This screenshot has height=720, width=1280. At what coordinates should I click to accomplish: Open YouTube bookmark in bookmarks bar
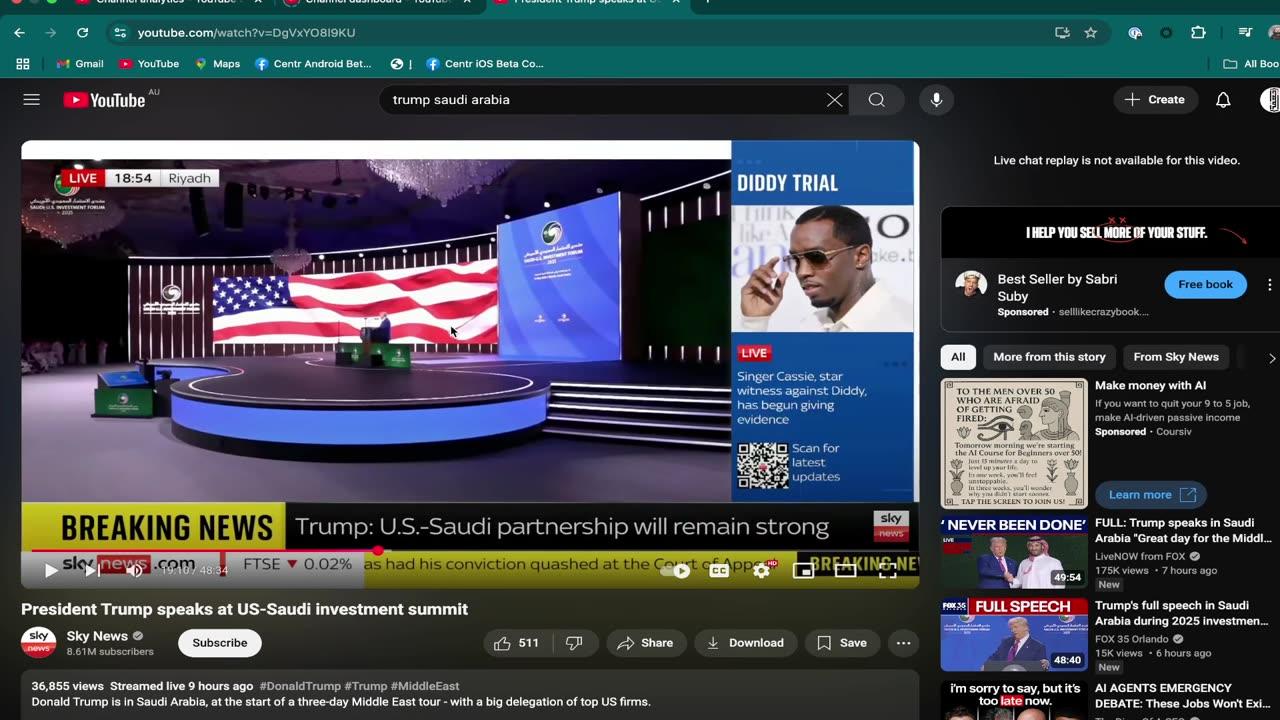(149, 64)
